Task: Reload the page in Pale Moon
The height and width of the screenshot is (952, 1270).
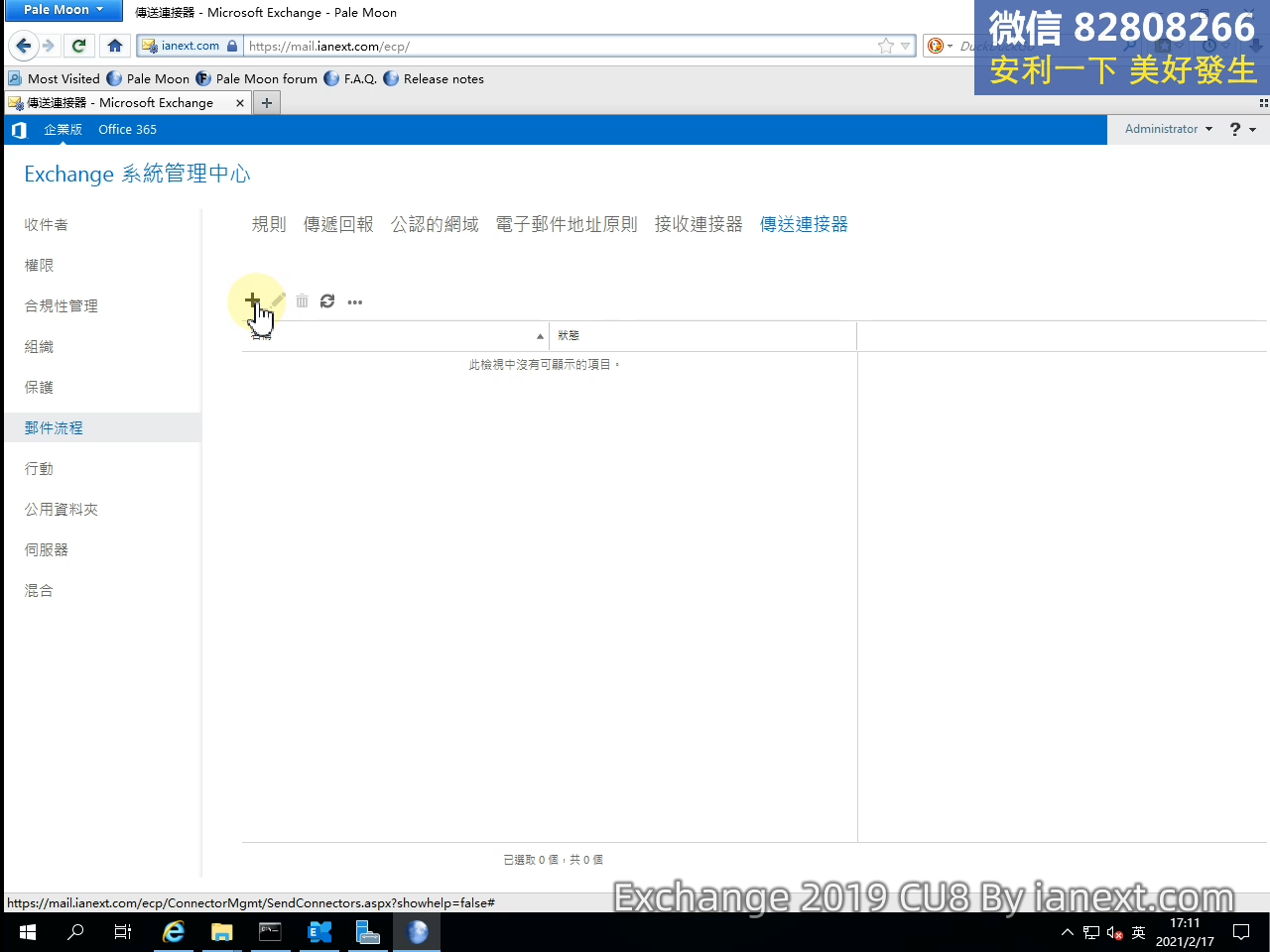Action: click(x=79, y=46)
